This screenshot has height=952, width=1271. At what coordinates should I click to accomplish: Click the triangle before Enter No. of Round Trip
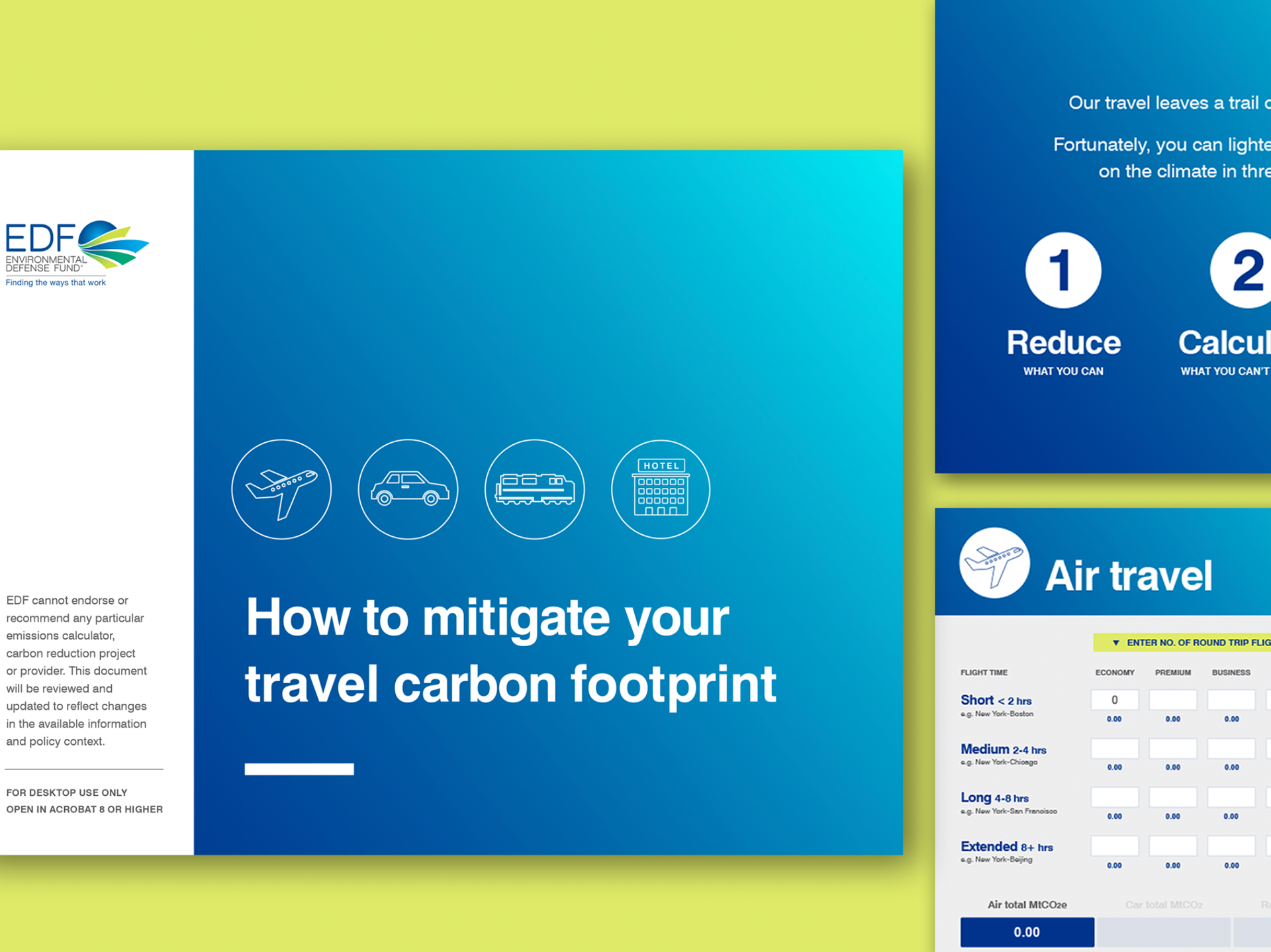pyautogui.click(x=1115, y=643)
